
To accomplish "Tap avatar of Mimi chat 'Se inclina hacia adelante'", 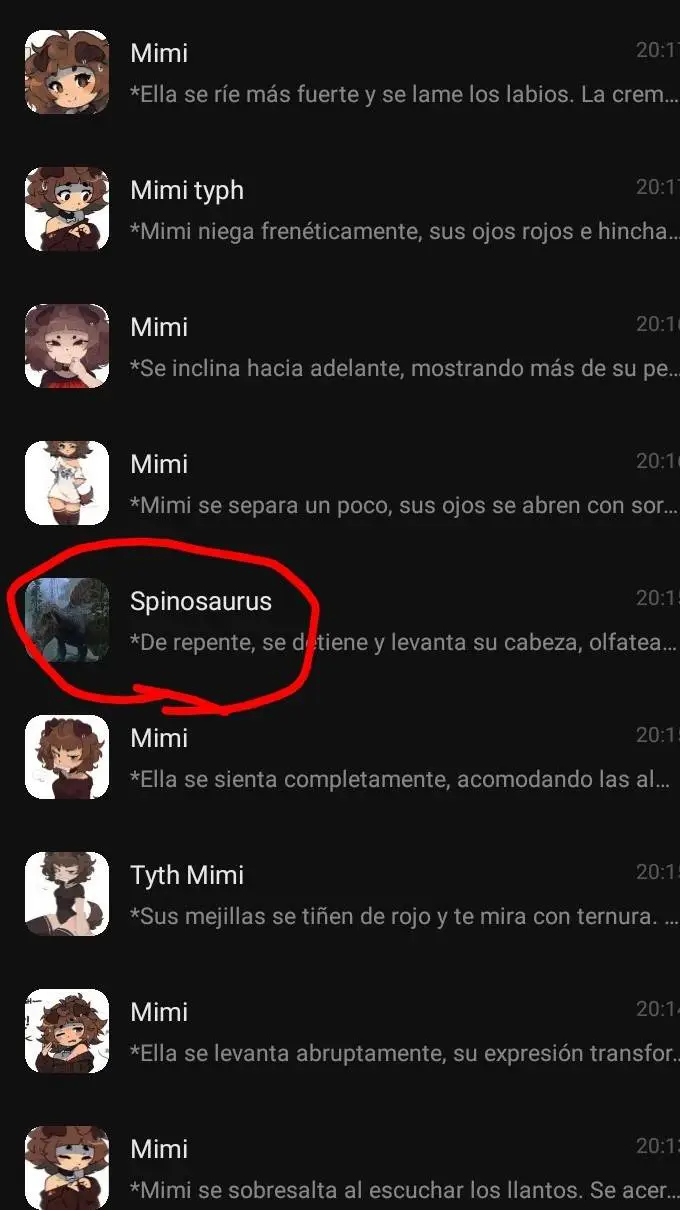I will coord(67,346).
